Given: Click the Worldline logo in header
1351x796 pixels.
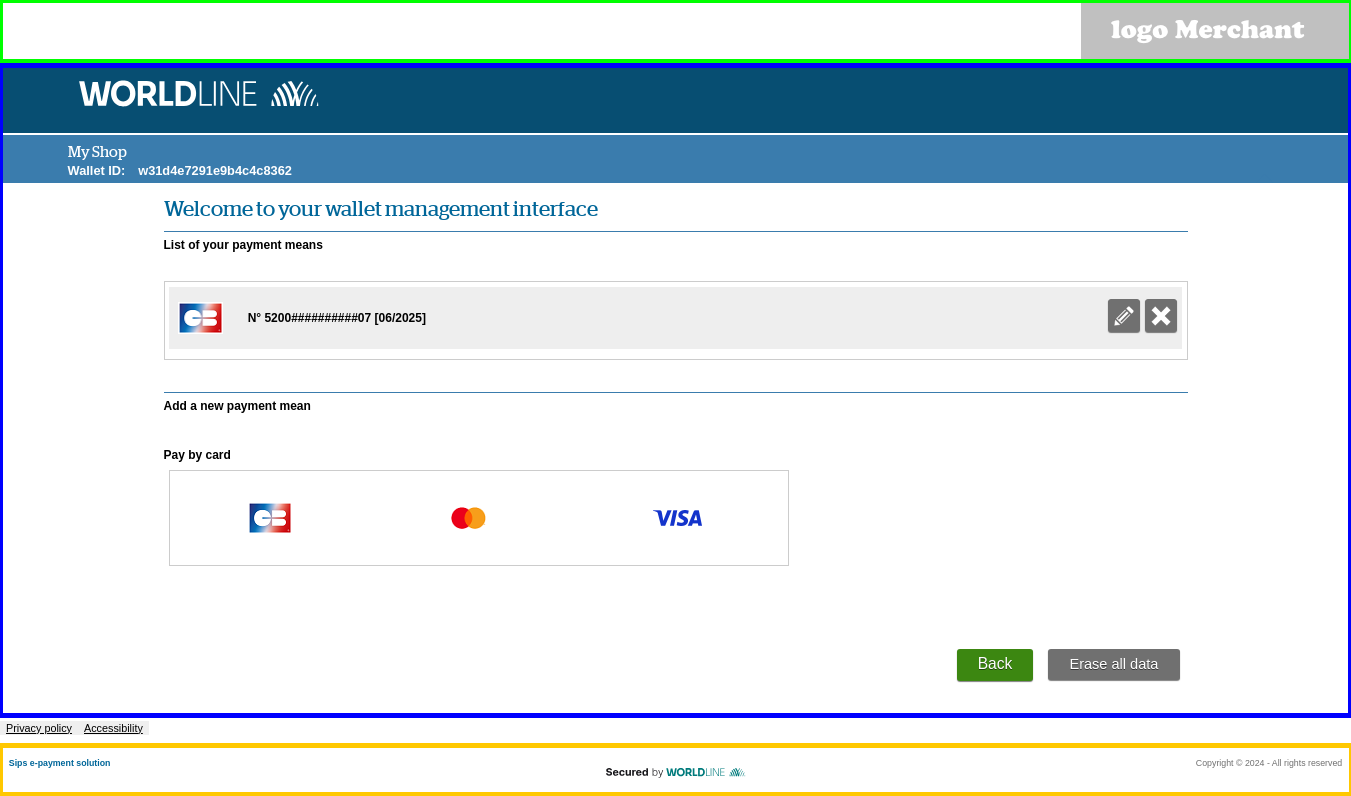Looking at the screenshot, I should point(199,94).
